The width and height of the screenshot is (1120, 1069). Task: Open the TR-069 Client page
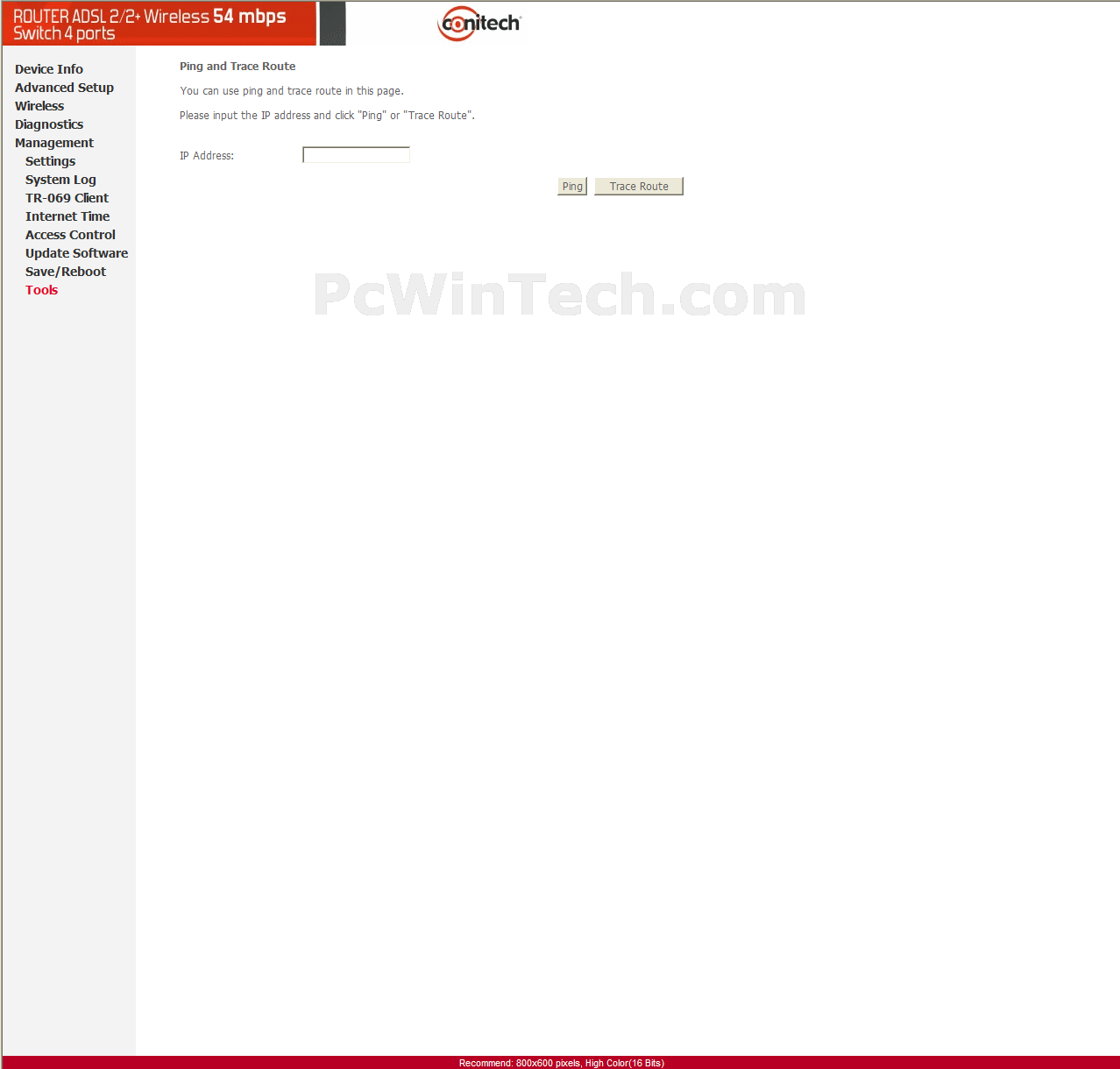[67, 198]
